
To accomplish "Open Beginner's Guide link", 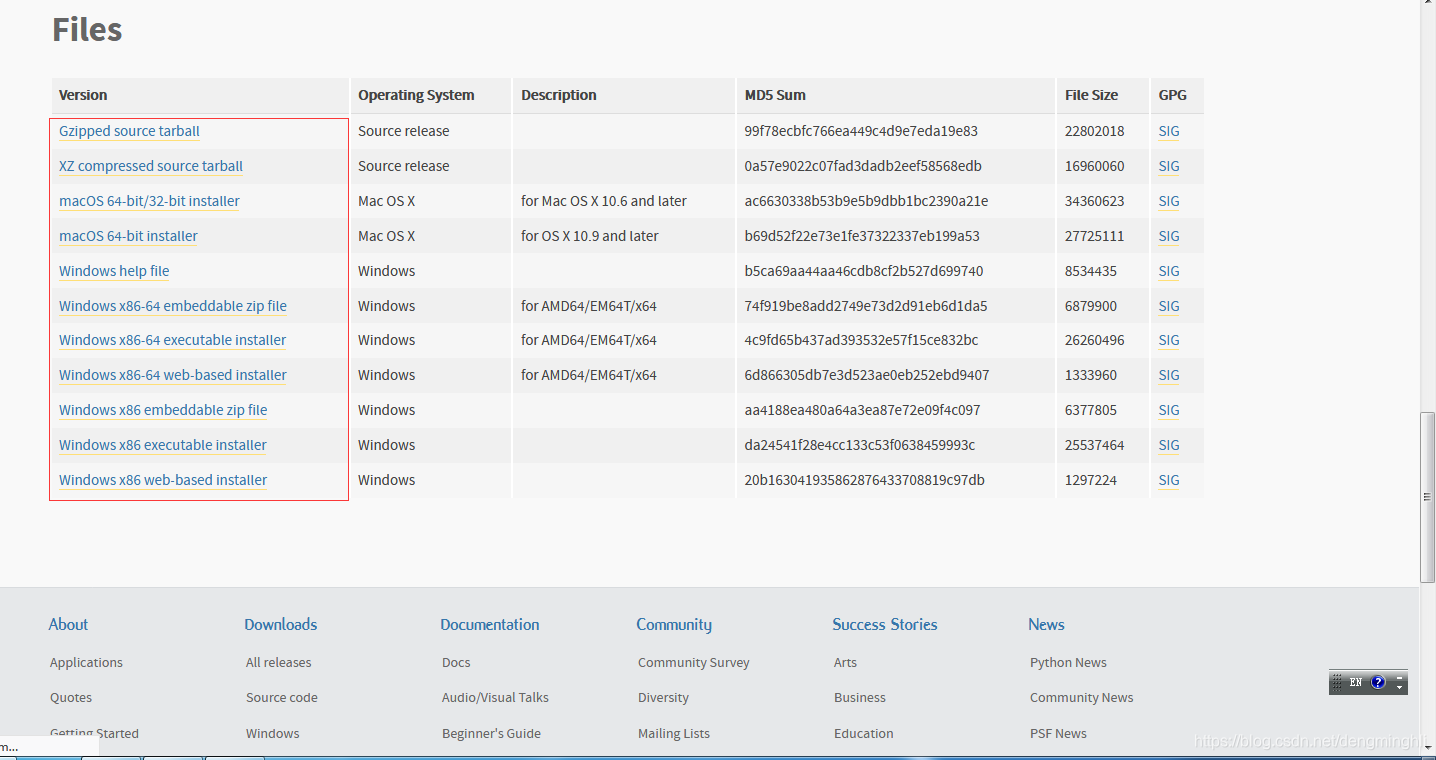I will tap(491, 733).
